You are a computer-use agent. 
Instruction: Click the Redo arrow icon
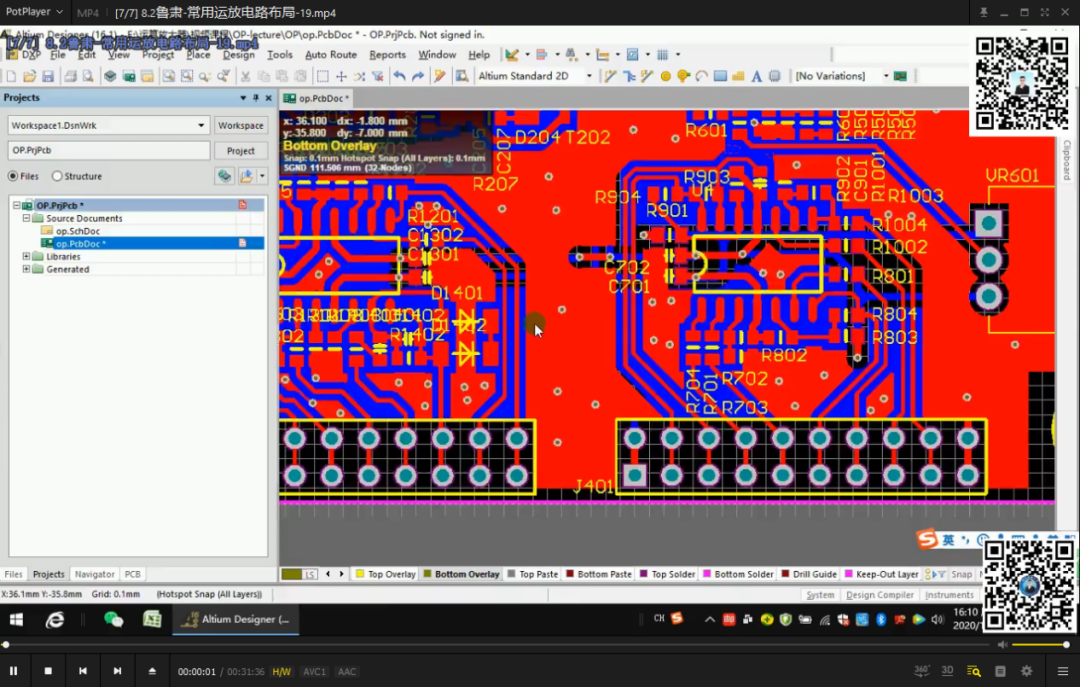click(417, 76)
